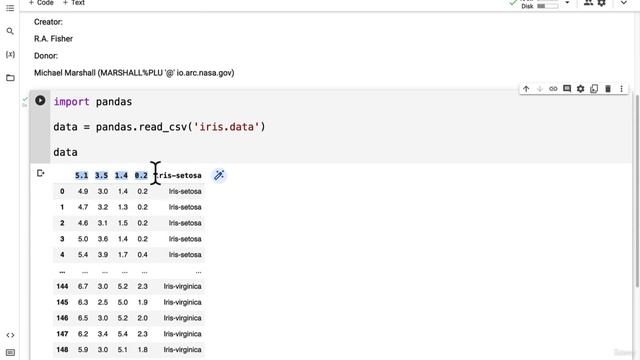Open the share people icon
The image size is (640, 360).
pyautogui.click(x=588, y=3)
